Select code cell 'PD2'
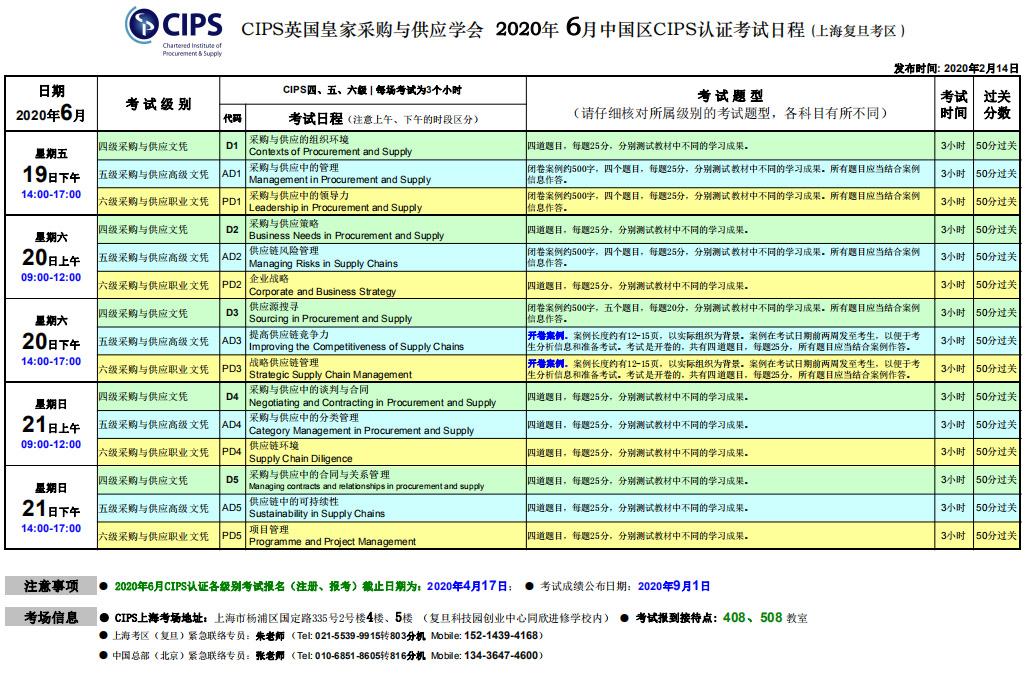Screen dimensions: 1027x674 (232, 285)
